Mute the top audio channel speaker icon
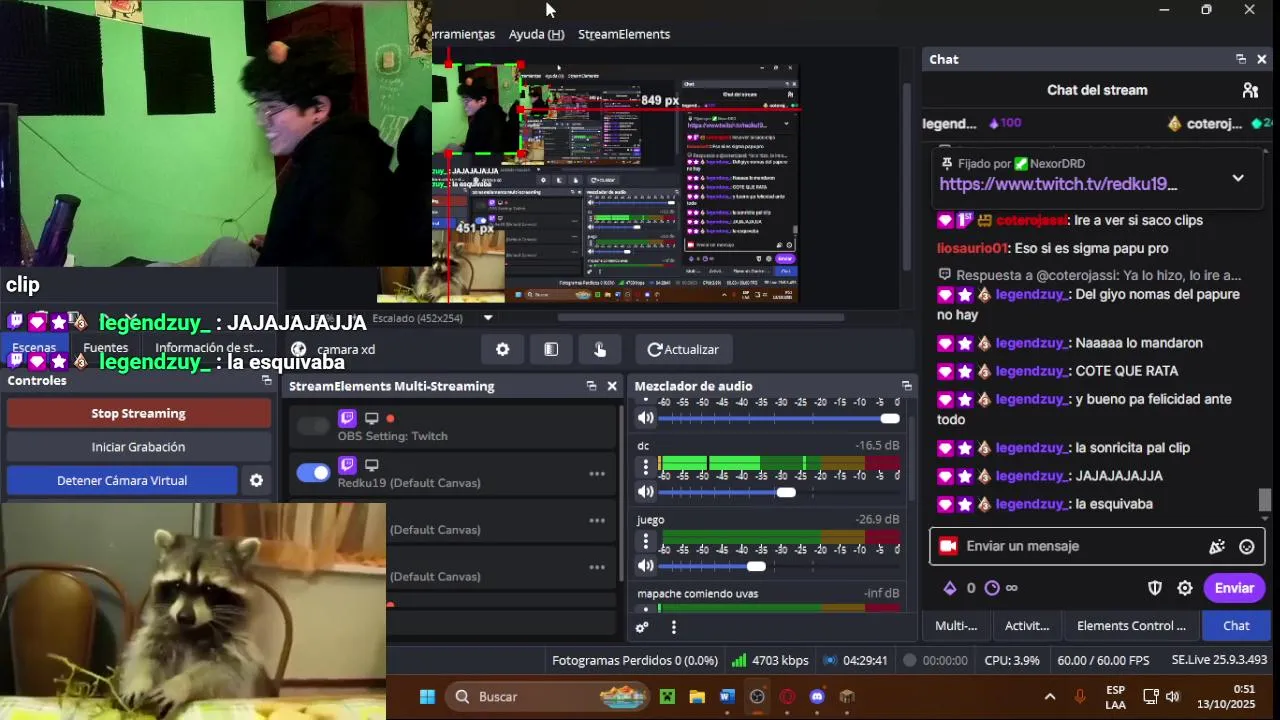This screenshot has height=720, width=1280. pos(646,418)
